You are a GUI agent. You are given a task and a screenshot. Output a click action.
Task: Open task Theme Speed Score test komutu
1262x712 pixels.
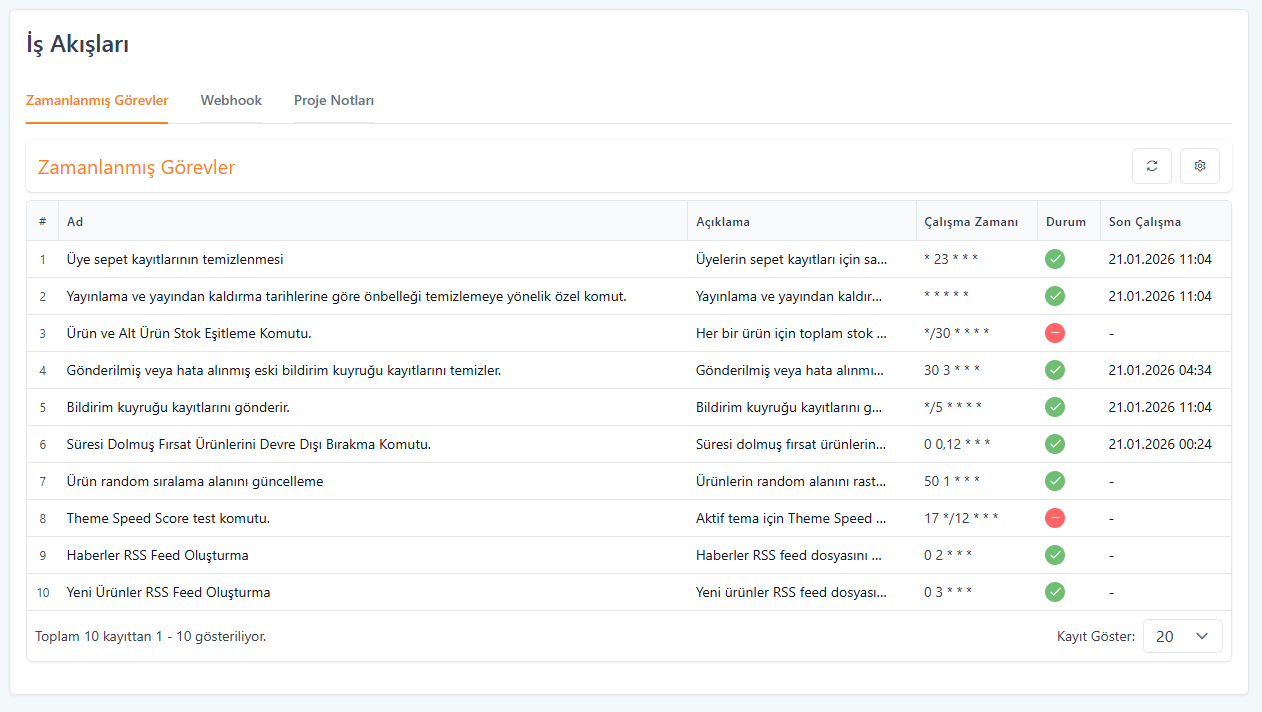coord(168,518)
